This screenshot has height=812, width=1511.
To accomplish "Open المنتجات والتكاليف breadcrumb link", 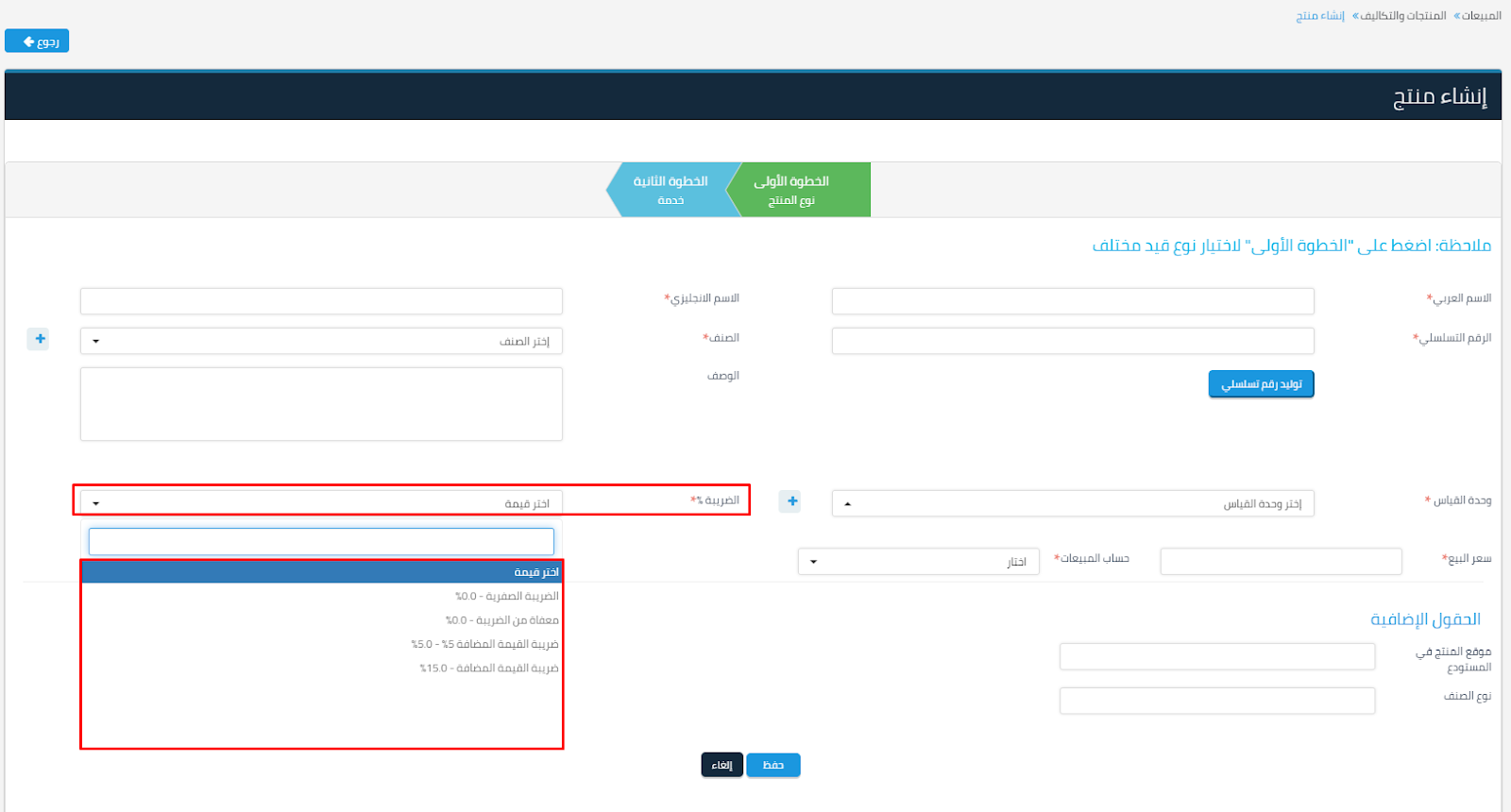I will click(1402, 16).
